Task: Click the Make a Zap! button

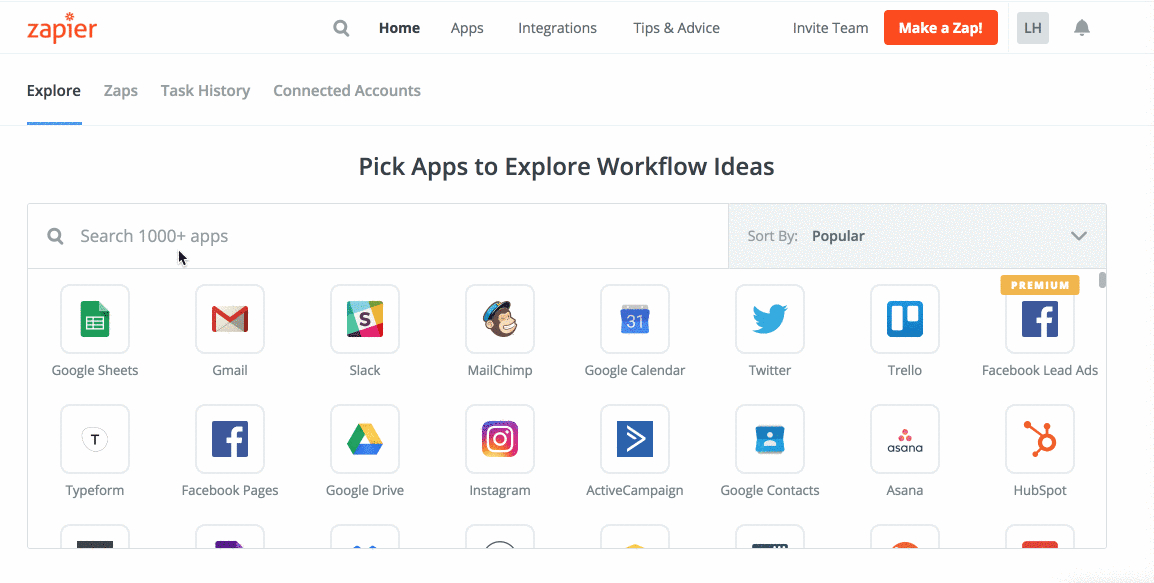Action: [x=941, y=28]
